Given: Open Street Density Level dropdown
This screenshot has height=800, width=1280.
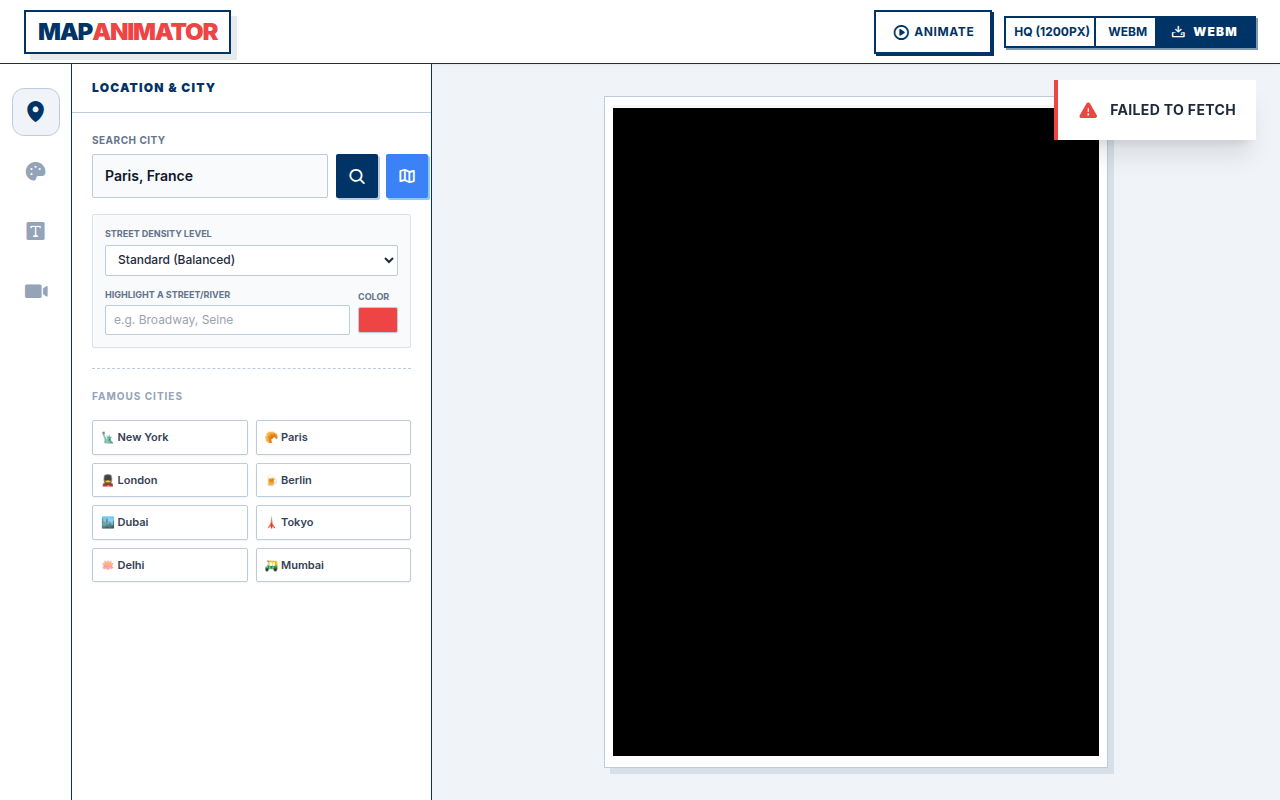Looking at the screenshot, I should 251,260.
